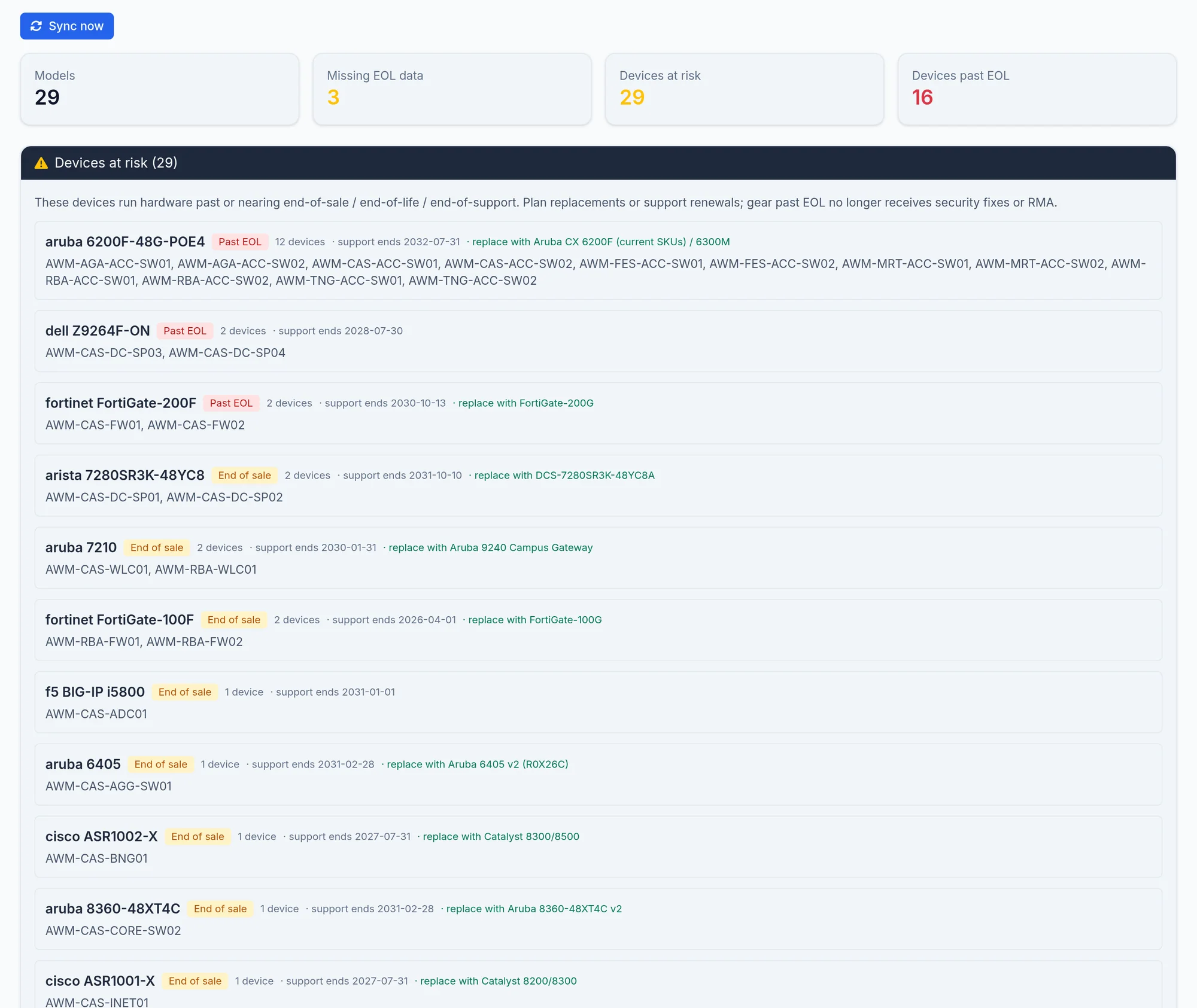Click replace with Aruba 6405 v2 (R0X26C)
1197x1008 pixels.
[478, 765]
